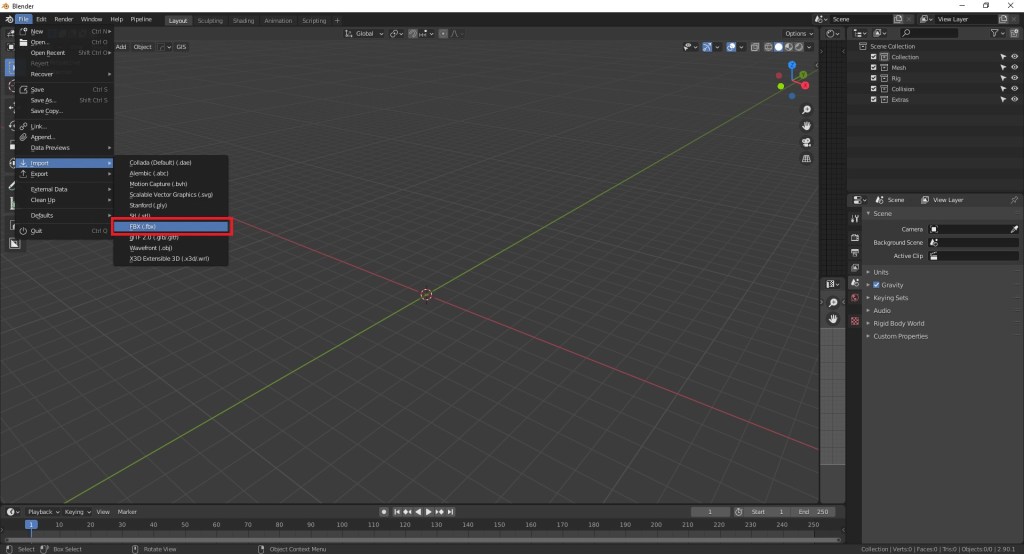Click the End frame field in timeline
The height and width of the screenshot is (554, 1024).
(808, 512)
